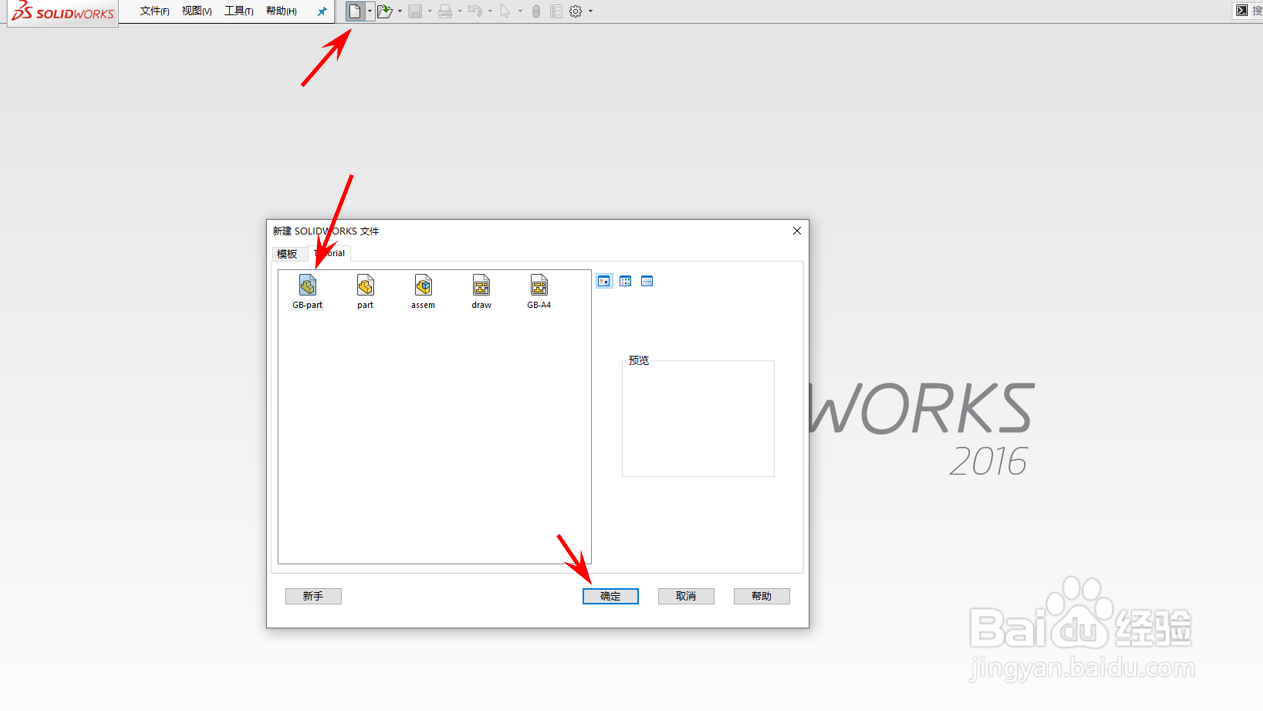
Task: Click the Select cursor tool icon
Action: 505,11
